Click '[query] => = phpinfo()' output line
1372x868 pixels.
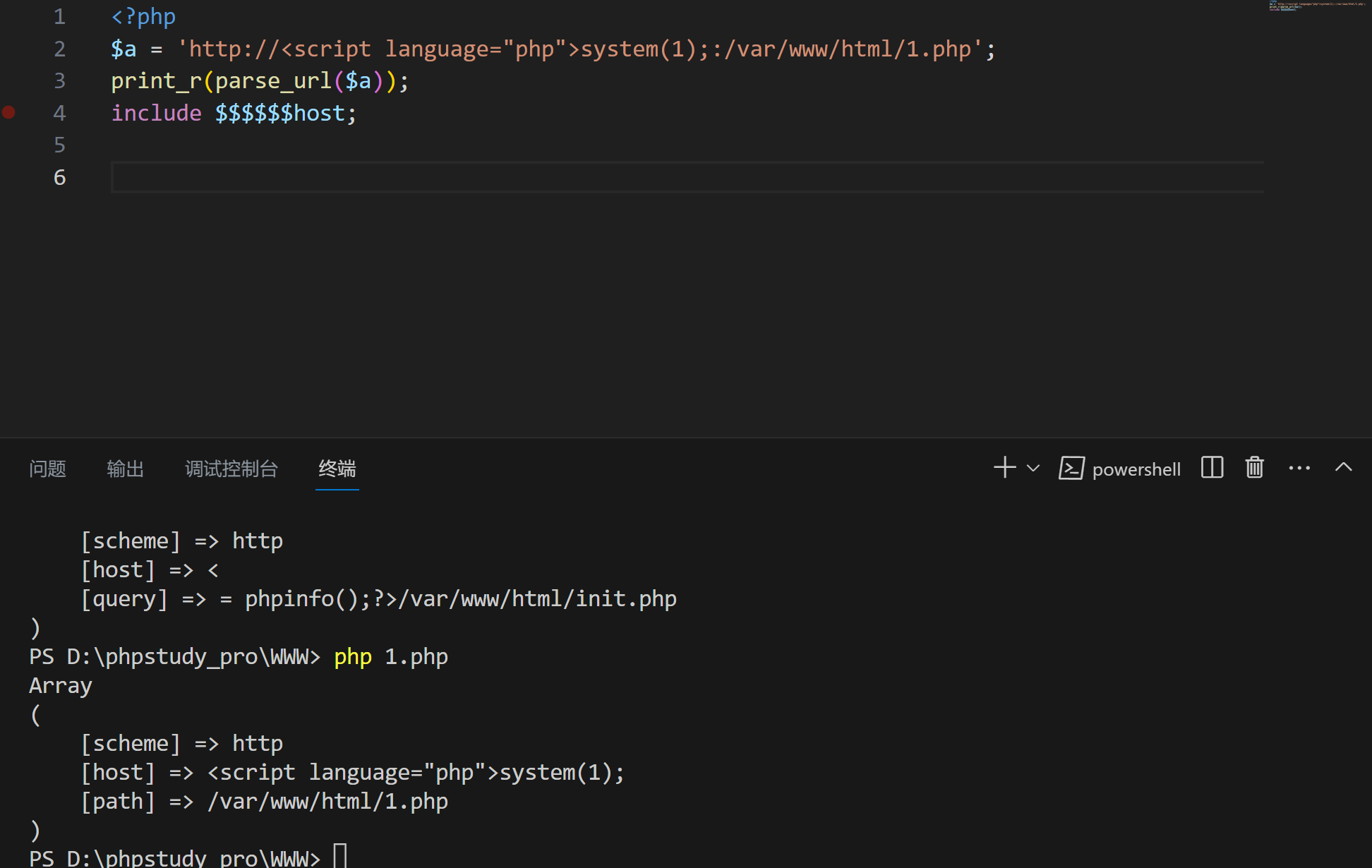378,599
